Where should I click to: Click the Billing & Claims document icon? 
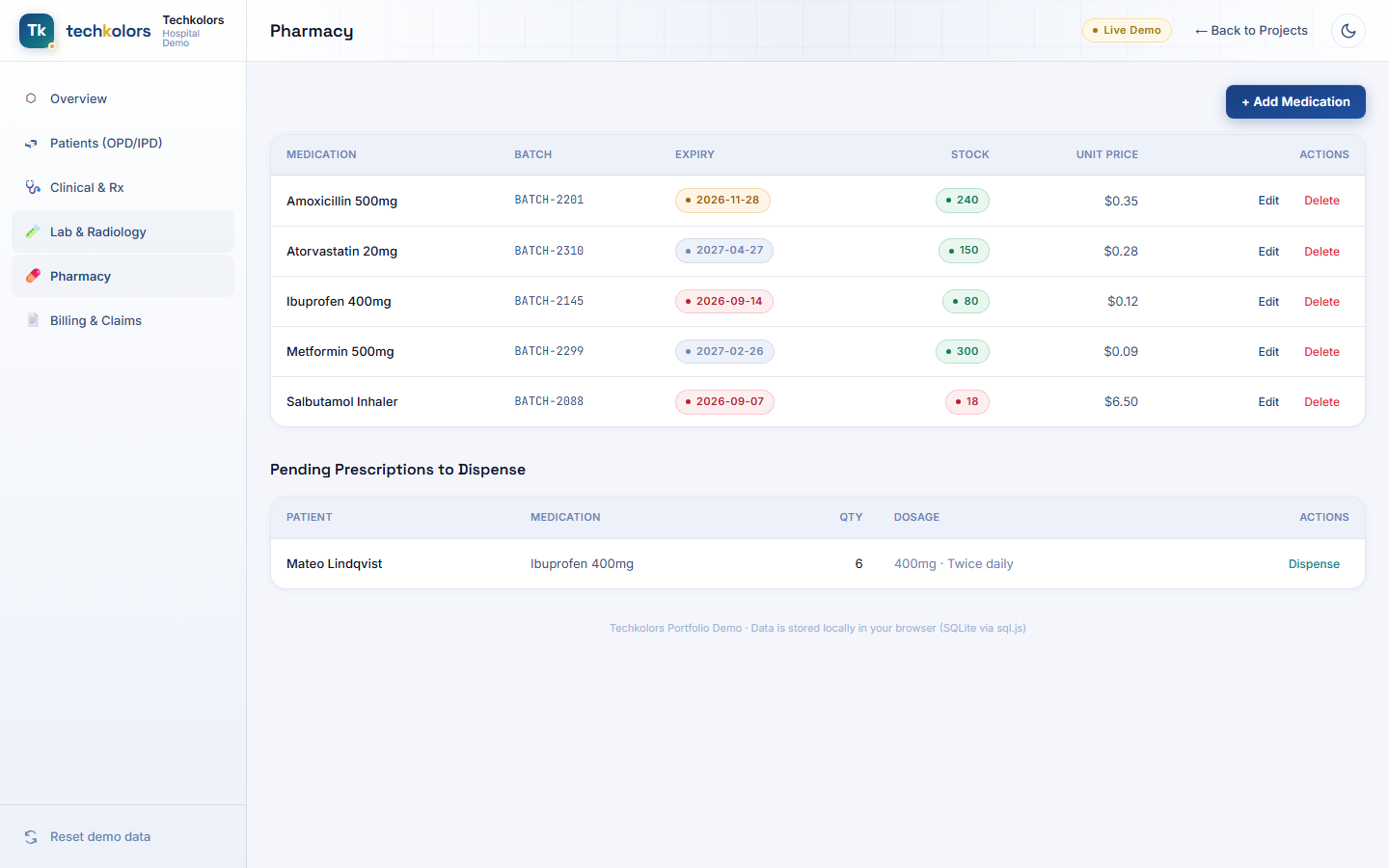tap(32, 320)
